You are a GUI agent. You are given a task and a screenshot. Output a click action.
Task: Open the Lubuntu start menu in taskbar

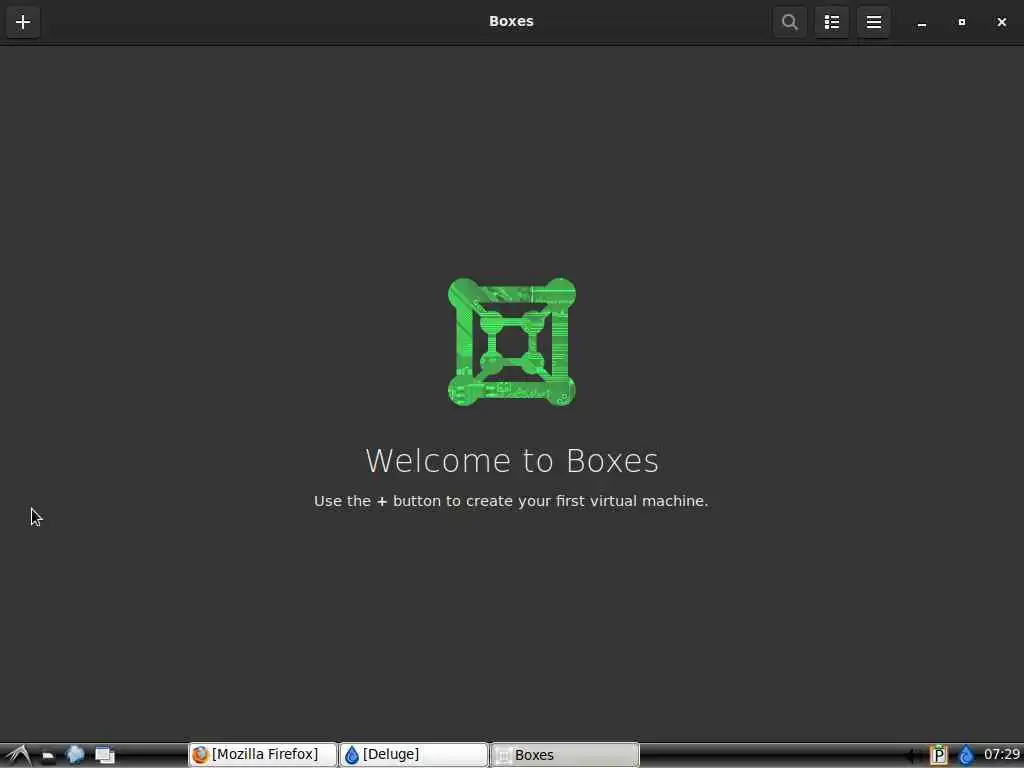[18, 755]
